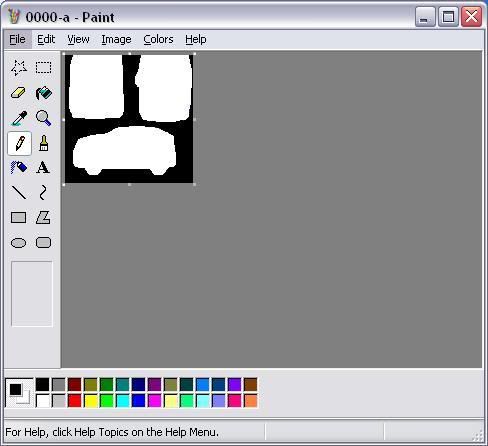Choose the yellow palette color
Viewport: 488px width, 446px height.
click(x=91, y=401)
